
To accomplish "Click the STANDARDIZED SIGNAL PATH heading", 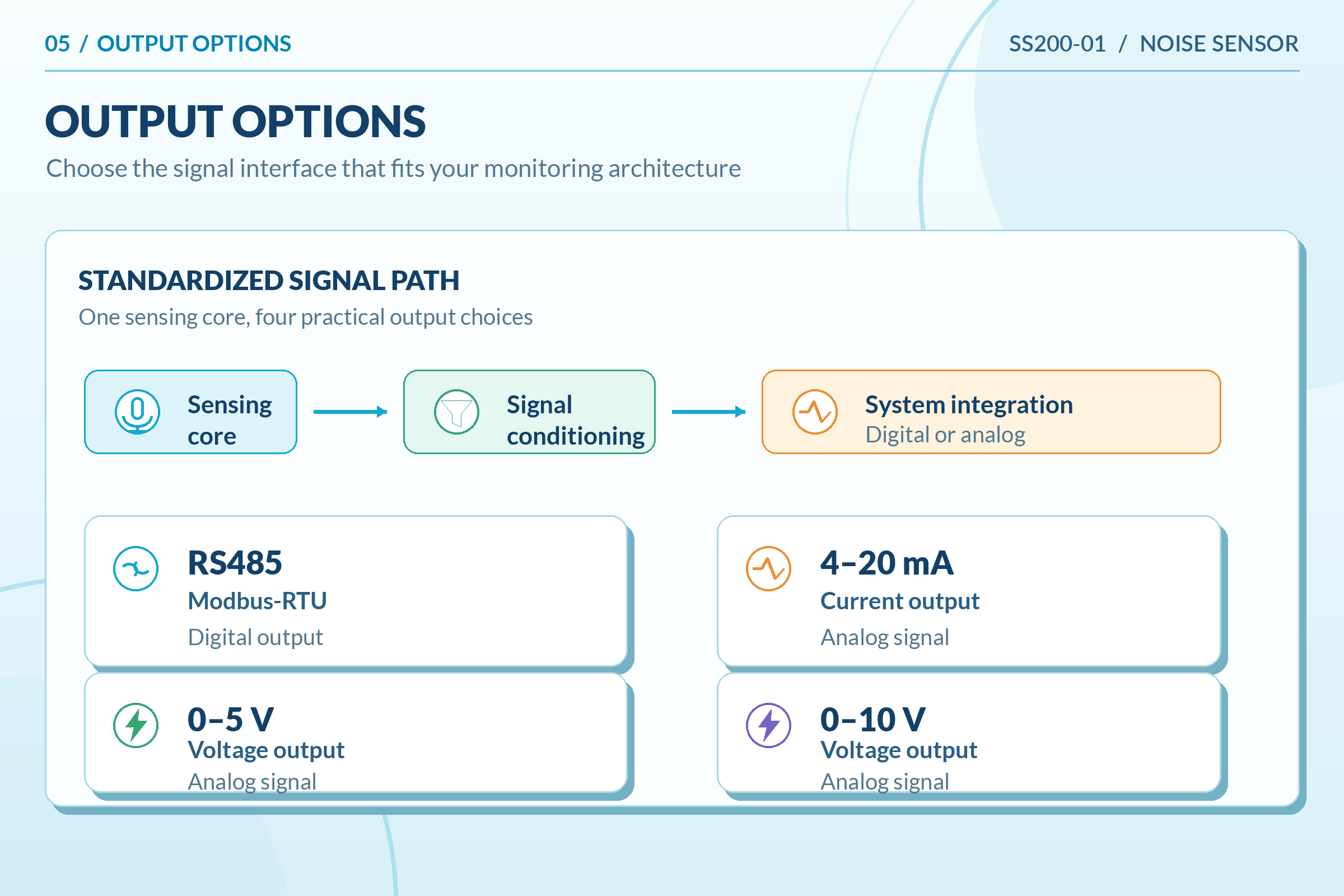I will click(269, 281).
